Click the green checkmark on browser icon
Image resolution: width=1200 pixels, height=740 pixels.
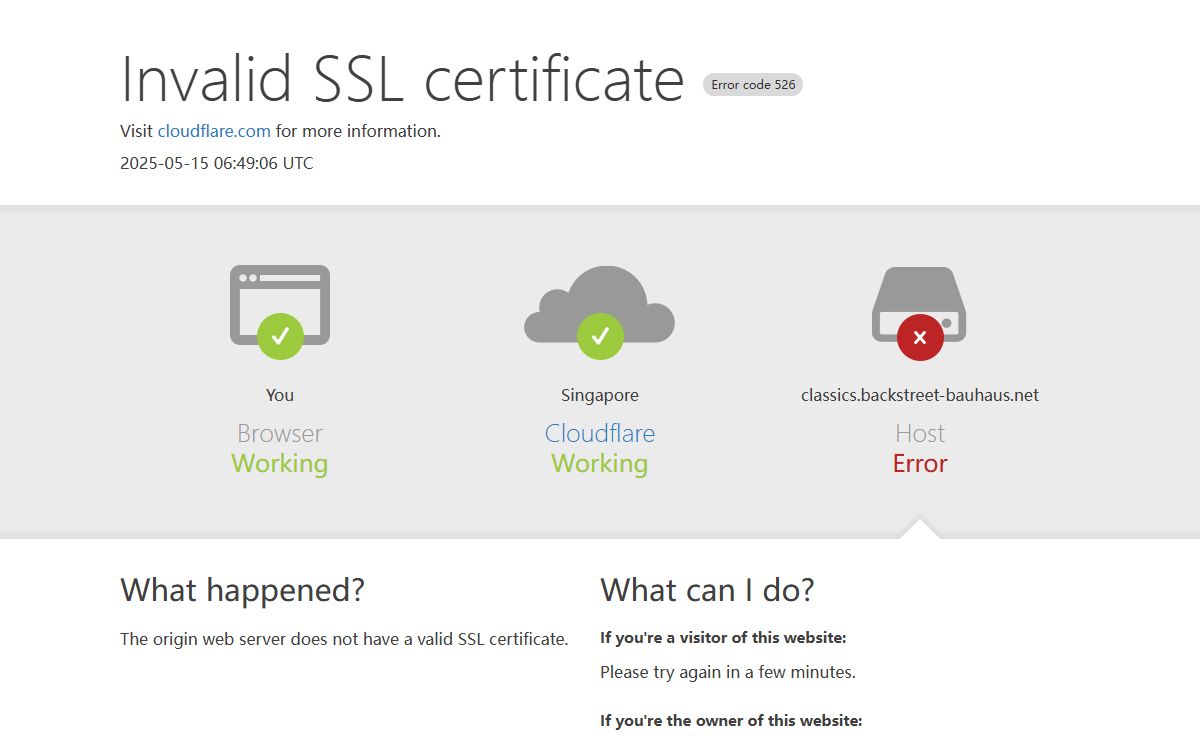click(280, 336)
